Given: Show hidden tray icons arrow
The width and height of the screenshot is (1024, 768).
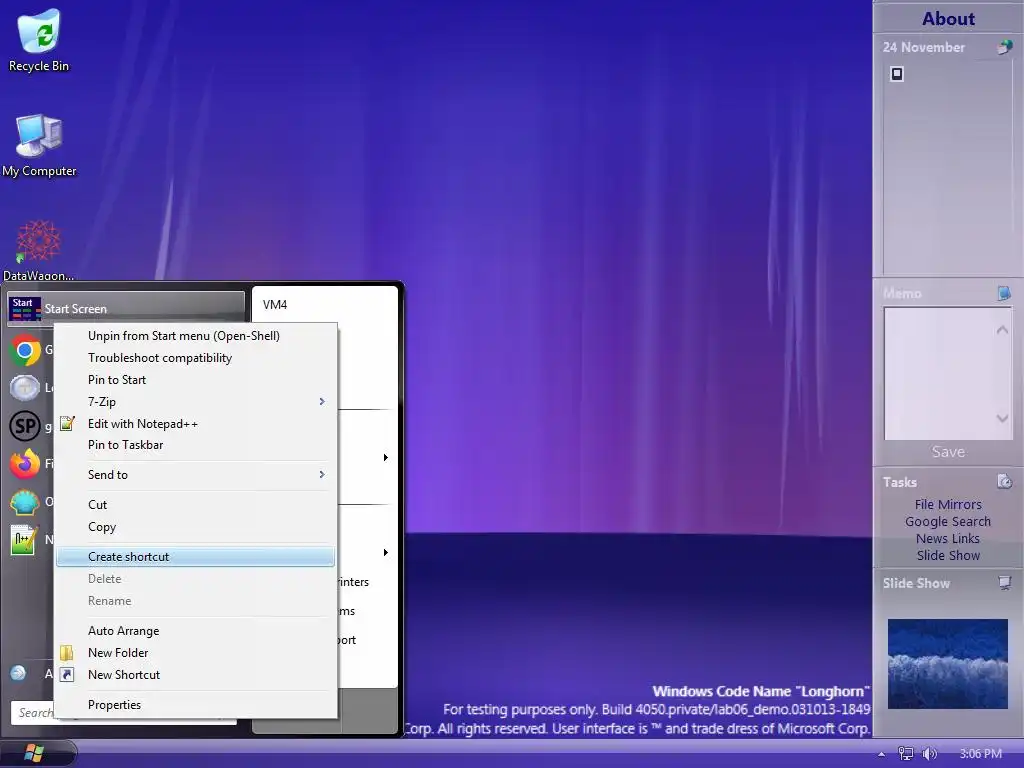Looking at the screenshot, I should point(882,754).
